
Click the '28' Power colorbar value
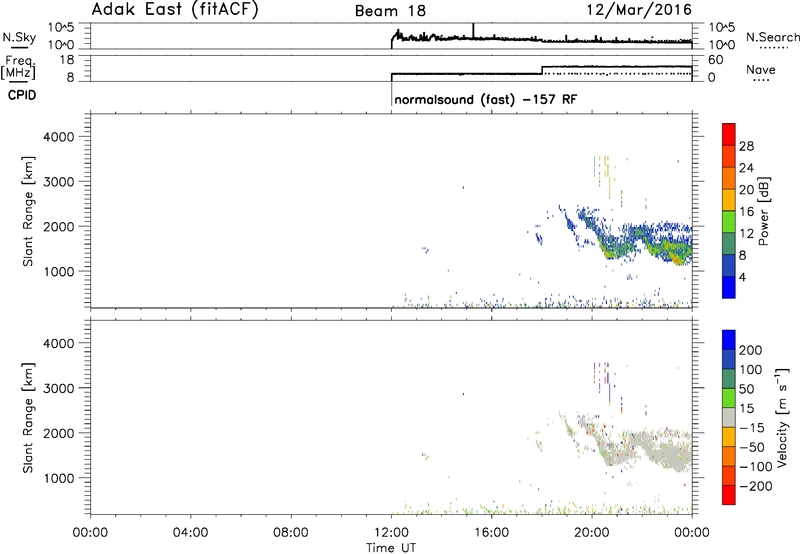point(746,146)
